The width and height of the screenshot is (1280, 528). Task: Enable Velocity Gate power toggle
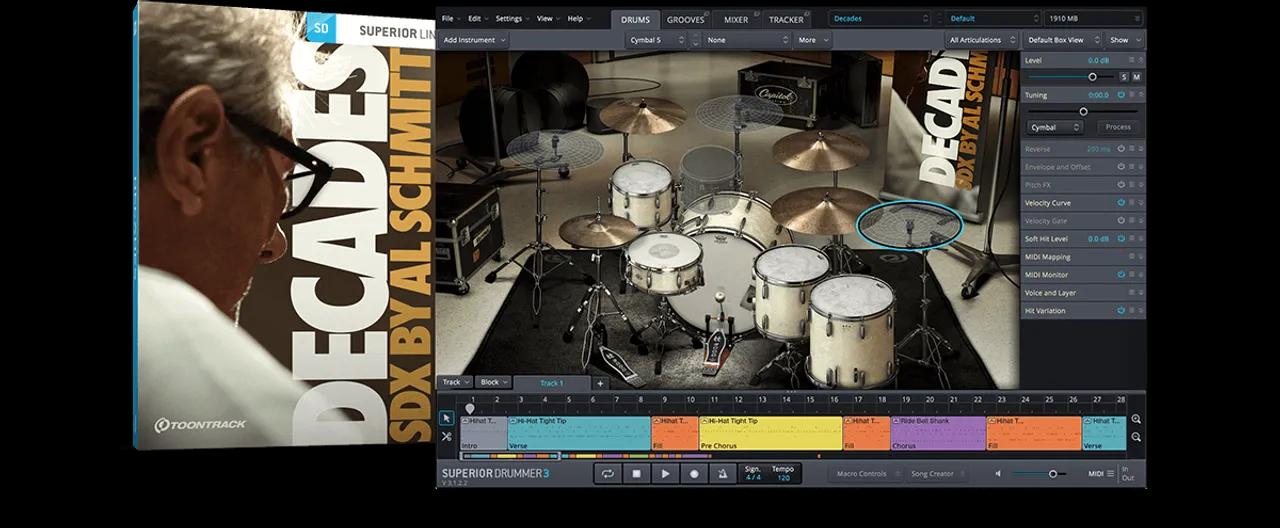(1121, 221)
